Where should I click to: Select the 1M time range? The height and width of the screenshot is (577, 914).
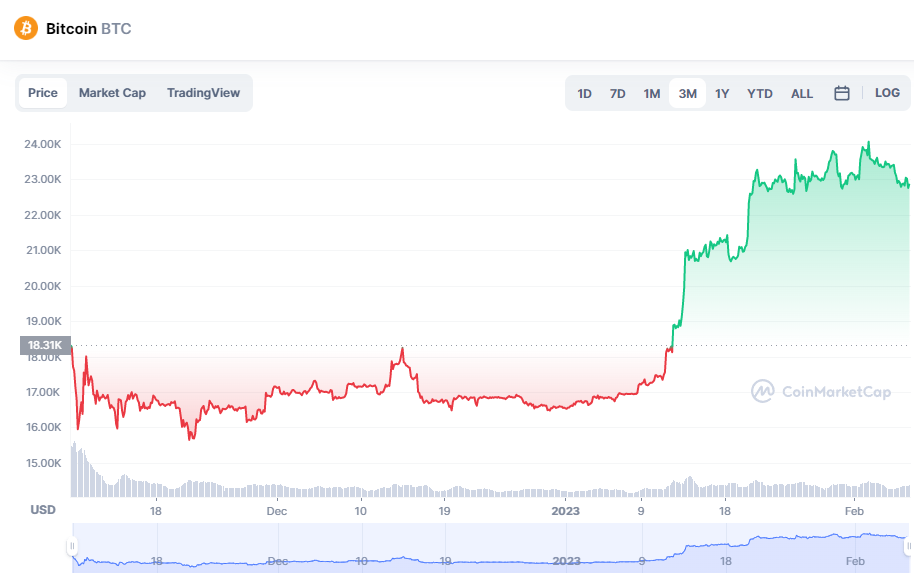click(x=652, y=93)
